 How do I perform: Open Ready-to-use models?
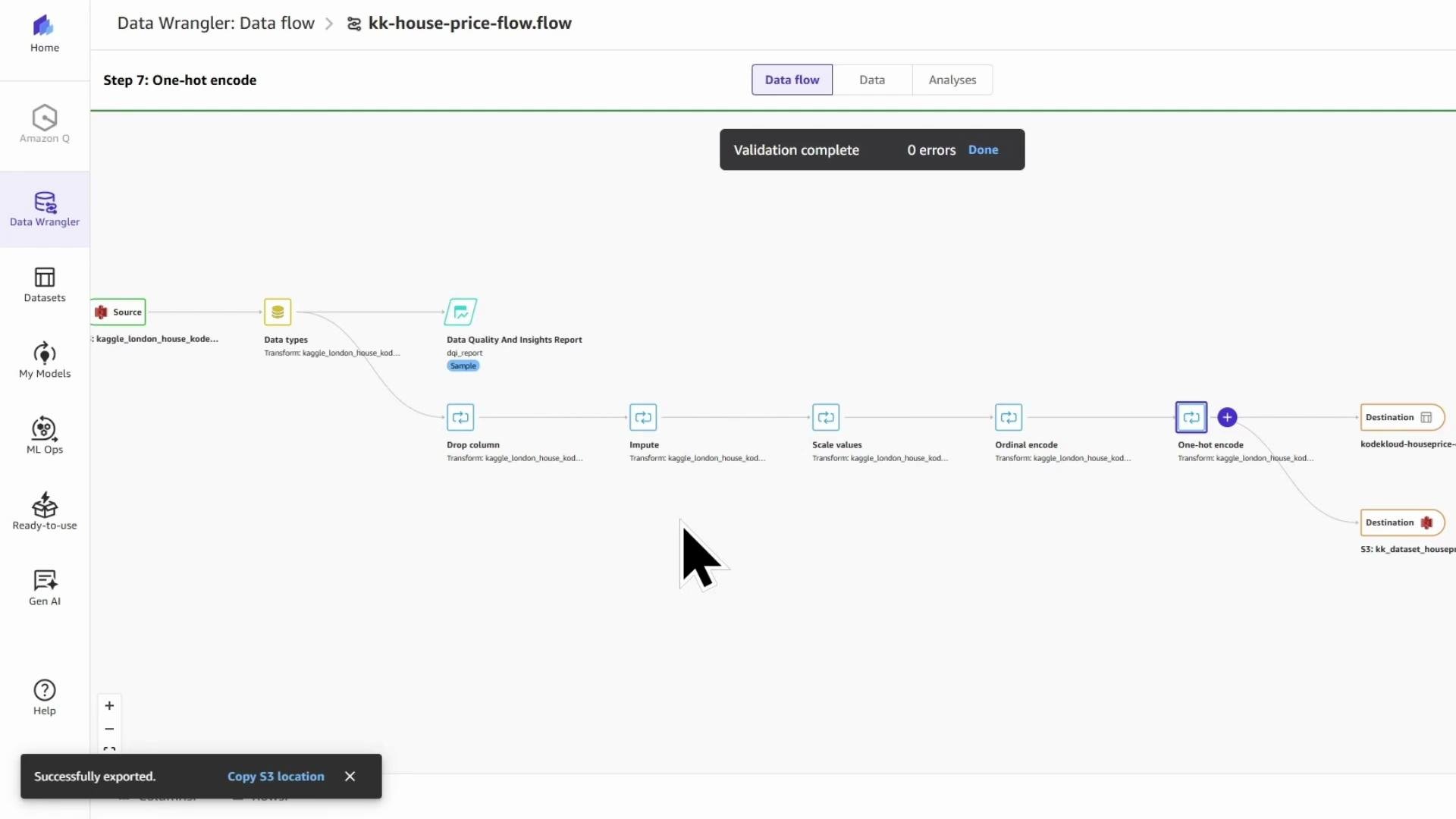(x=45, y=511)
